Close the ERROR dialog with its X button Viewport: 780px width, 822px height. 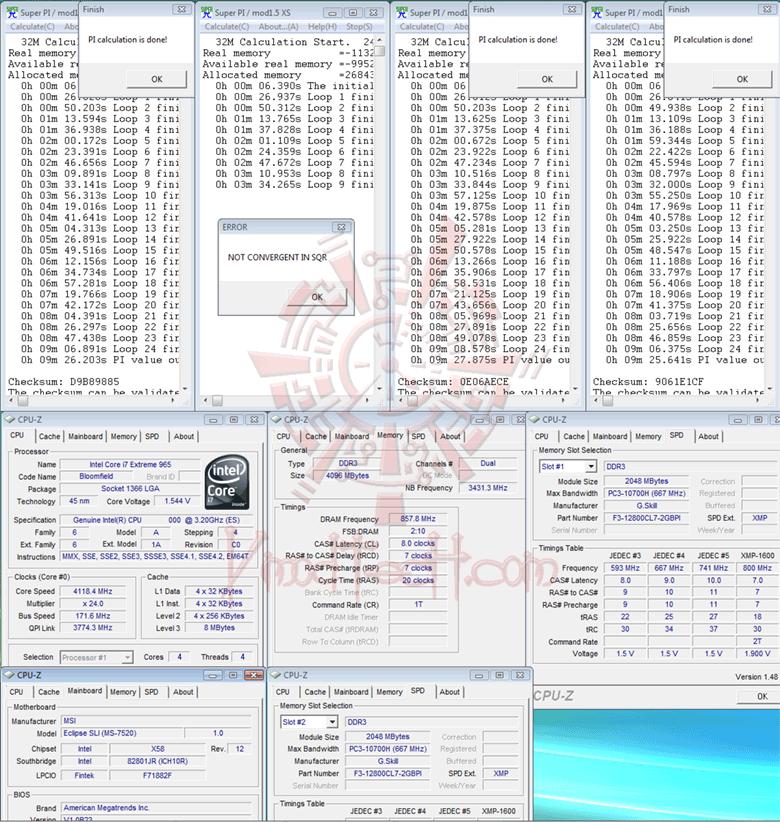coord(341,227)
